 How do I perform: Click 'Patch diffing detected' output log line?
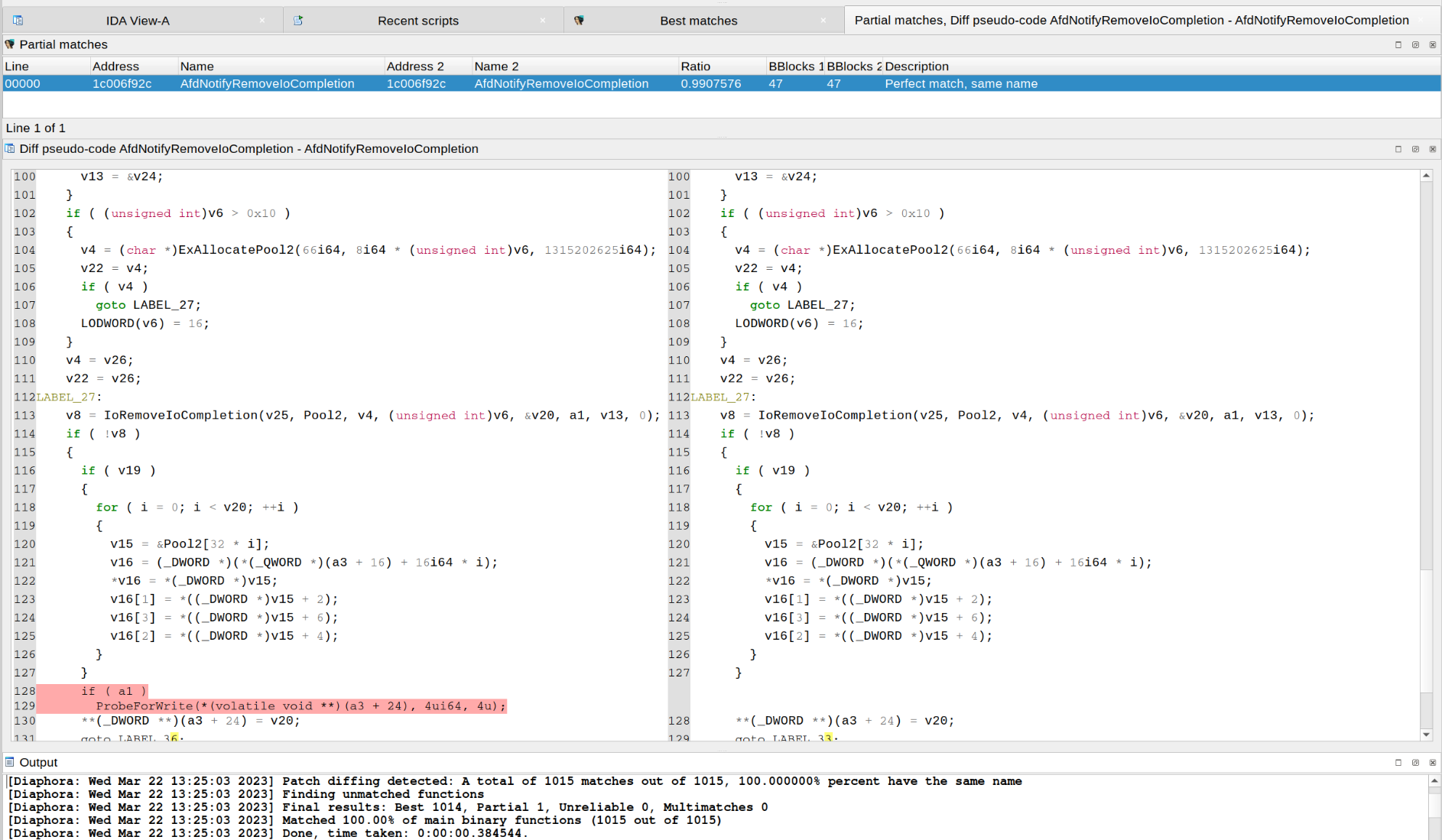click(x=515, y=781)
